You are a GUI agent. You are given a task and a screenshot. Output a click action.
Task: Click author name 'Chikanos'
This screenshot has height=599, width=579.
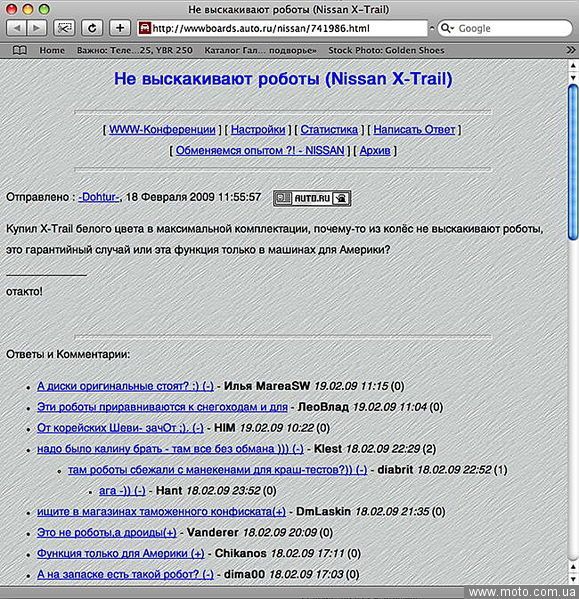241,554
